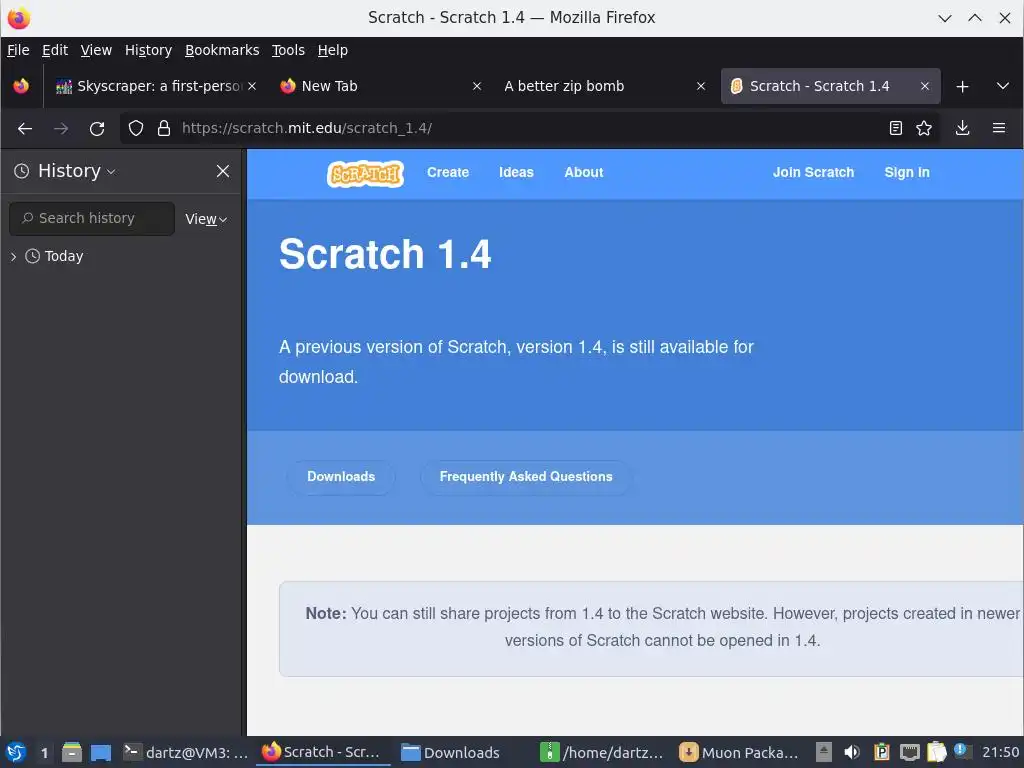Open update notifier tray icon

(961, 751)
